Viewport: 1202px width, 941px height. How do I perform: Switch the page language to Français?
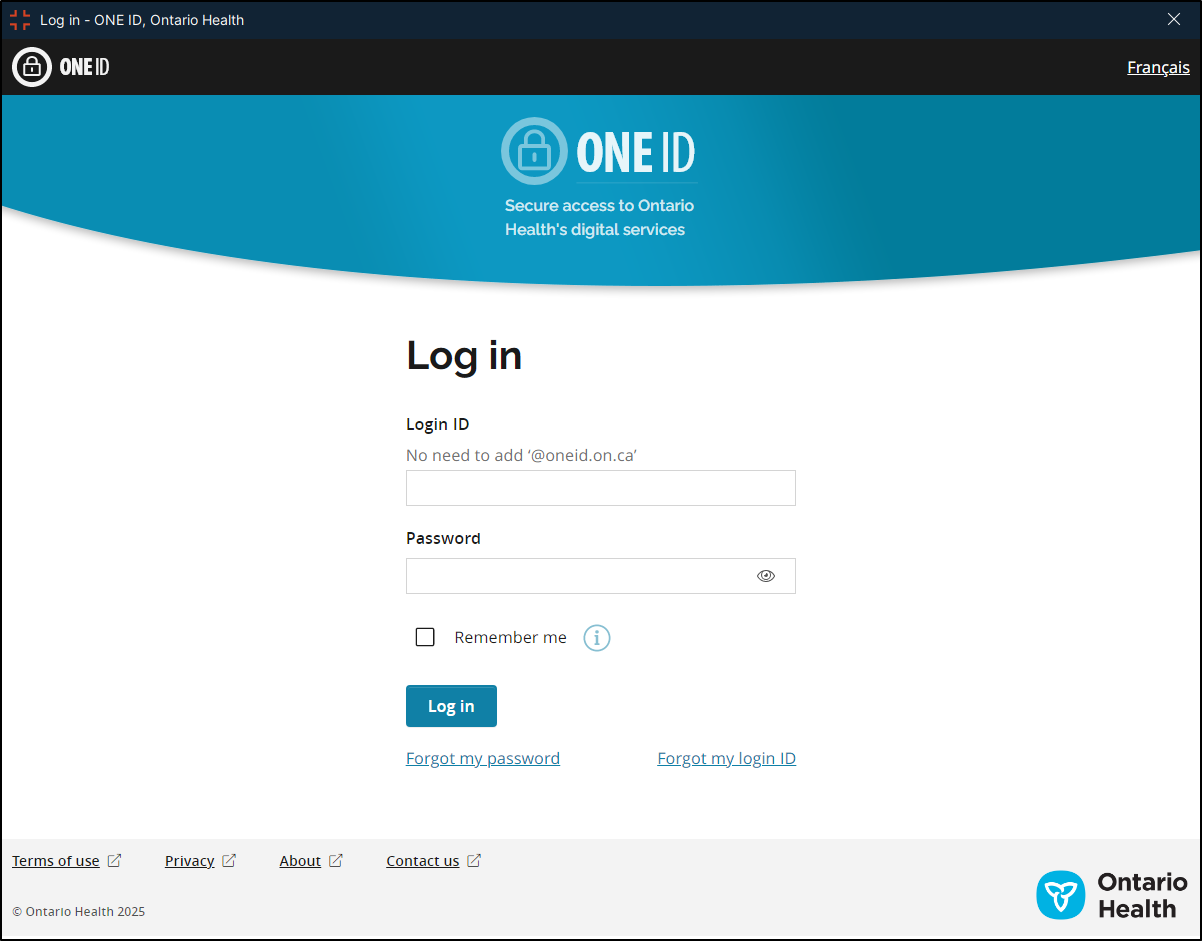pos(1157,67)
